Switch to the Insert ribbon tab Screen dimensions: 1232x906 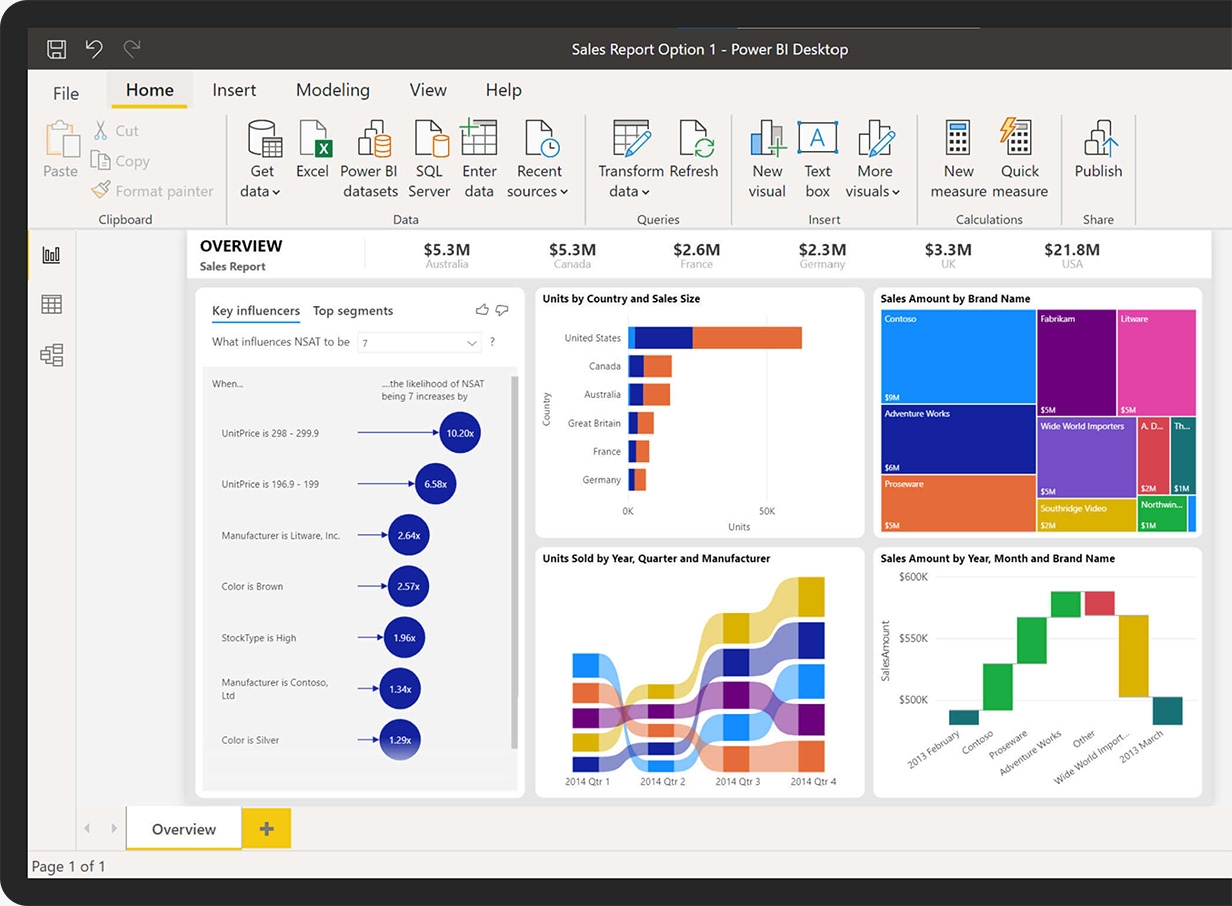coord(234,90)
